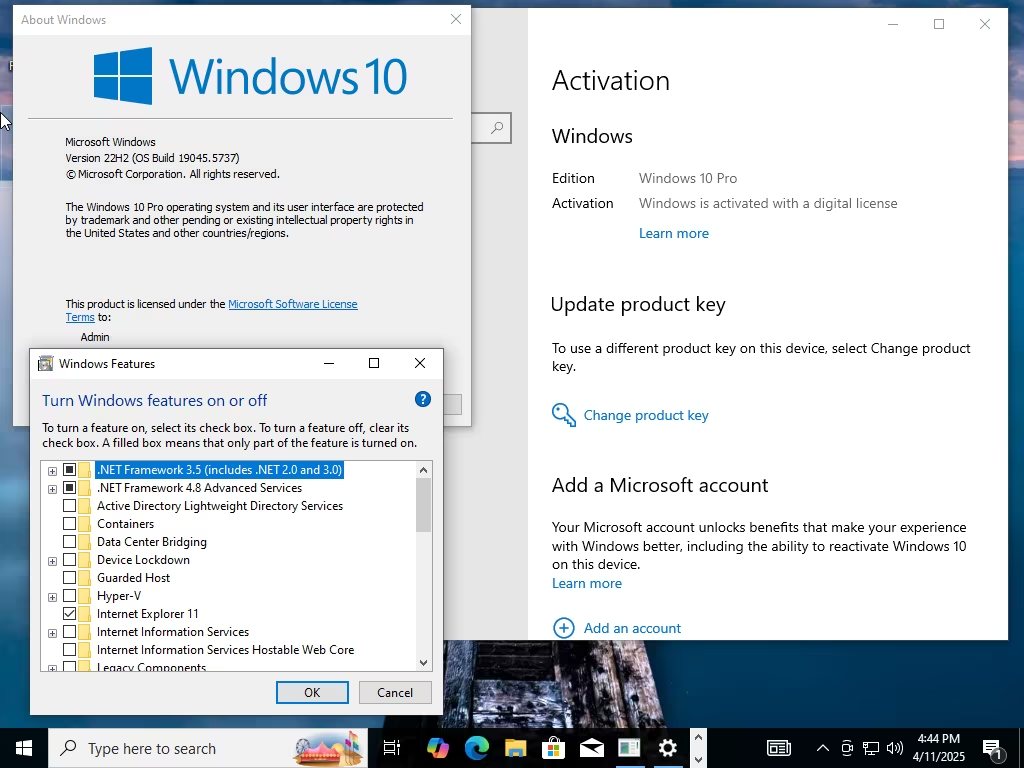Click Learn more under Activation status
The height and width of the screenshot is (768, 1024).
click(673, 233)
